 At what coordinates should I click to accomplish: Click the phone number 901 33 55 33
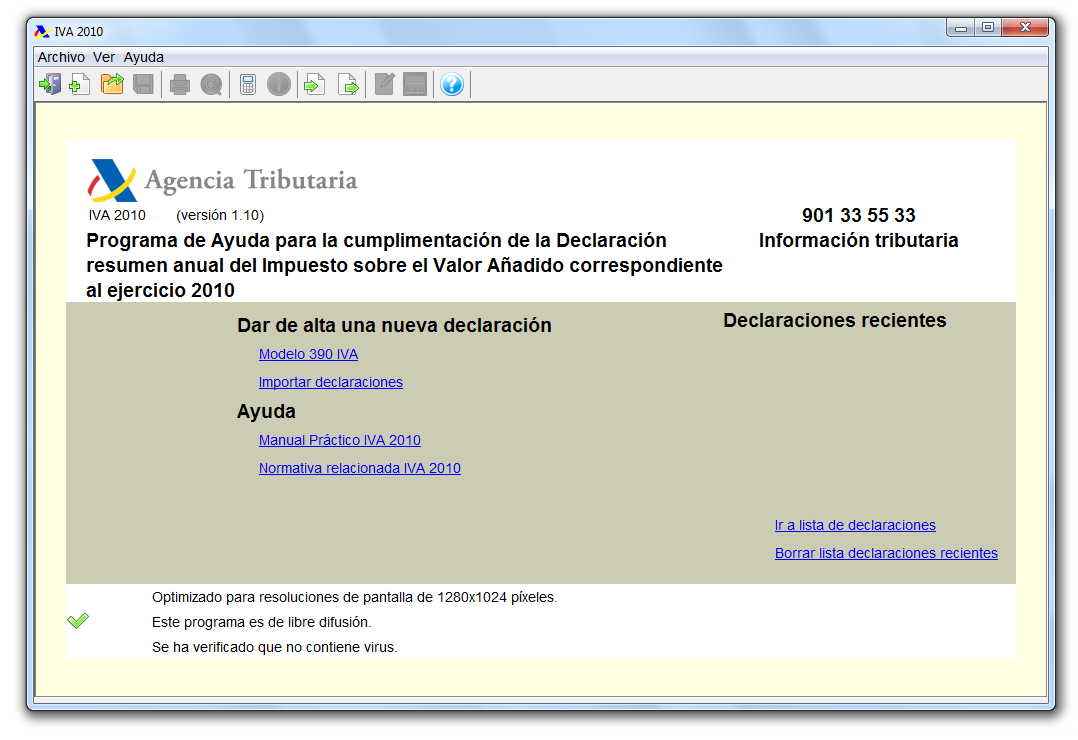[859, 215]
